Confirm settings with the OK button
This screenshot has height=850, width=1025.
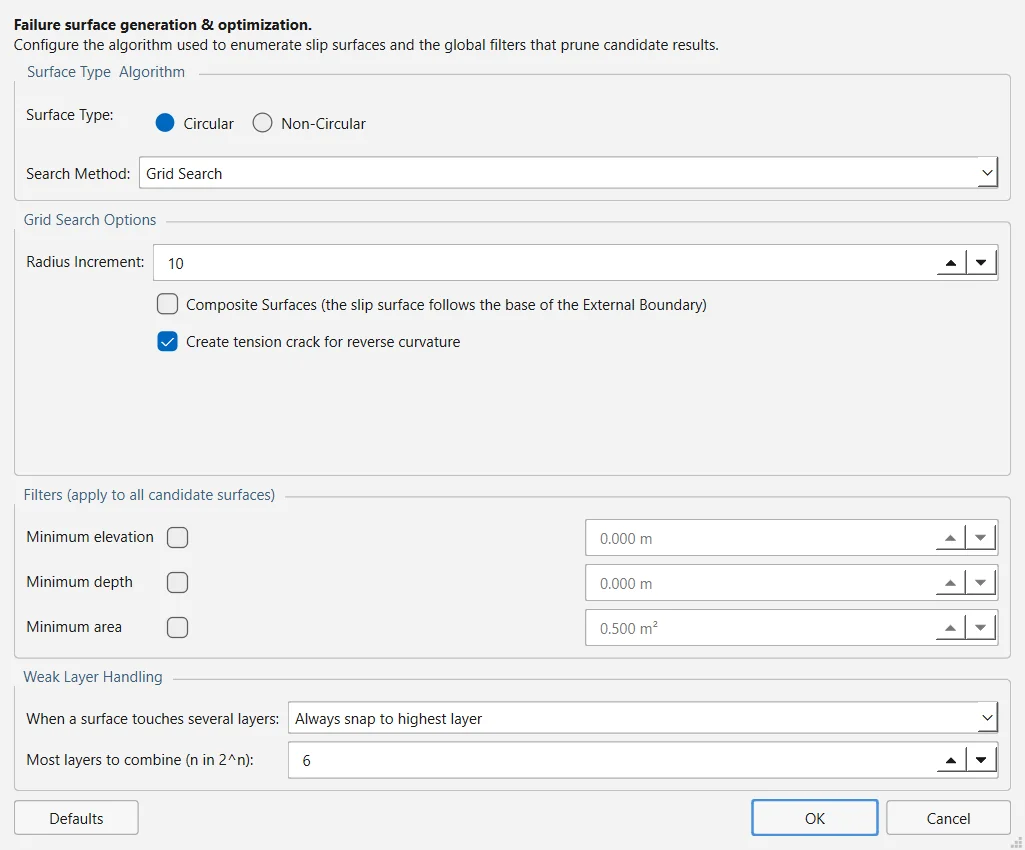click(815, 818)
